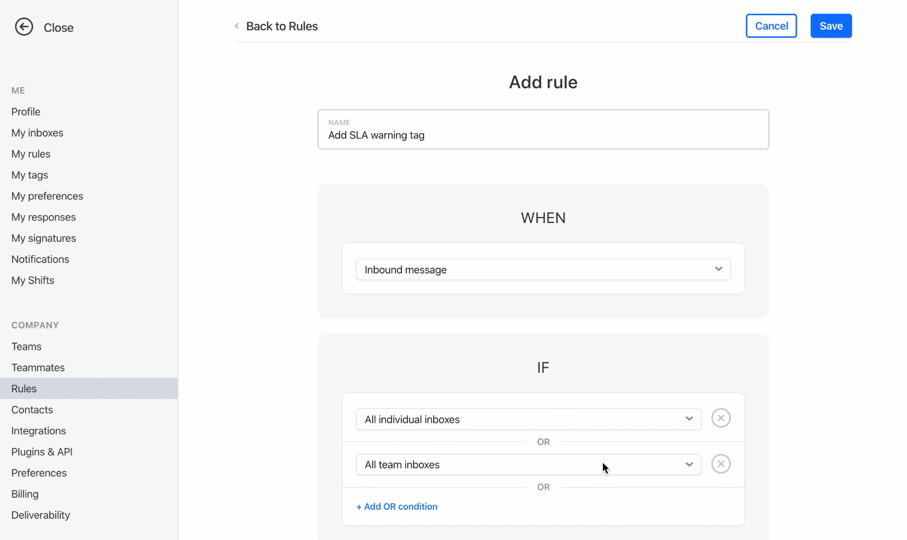Viewport: 907px width, 540px height.
Task: Click the Close back-arrow circle icon
Action: point(24,27)
